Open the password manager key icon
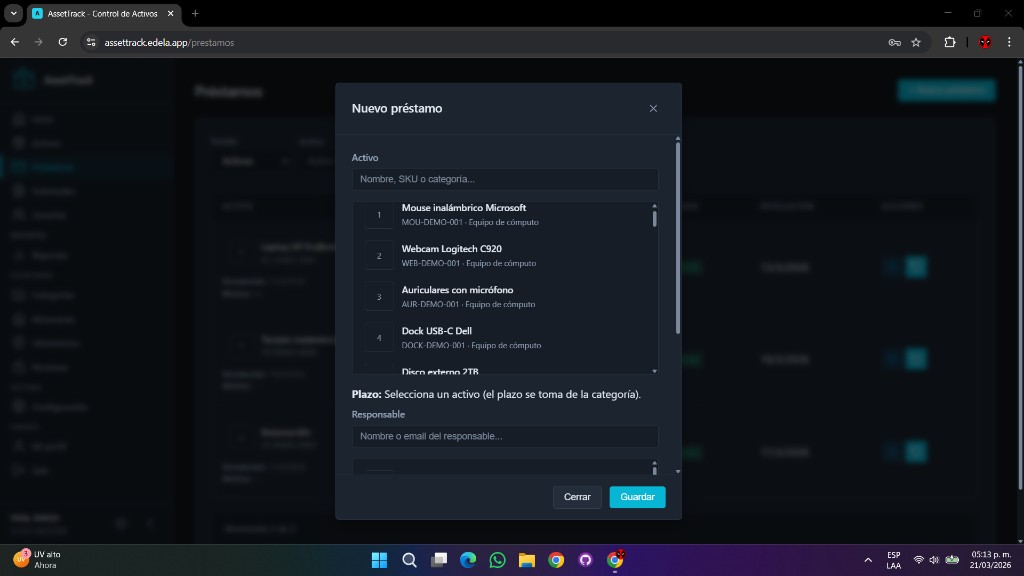Viewport: 1024px width, 576px height. [894, 42]
